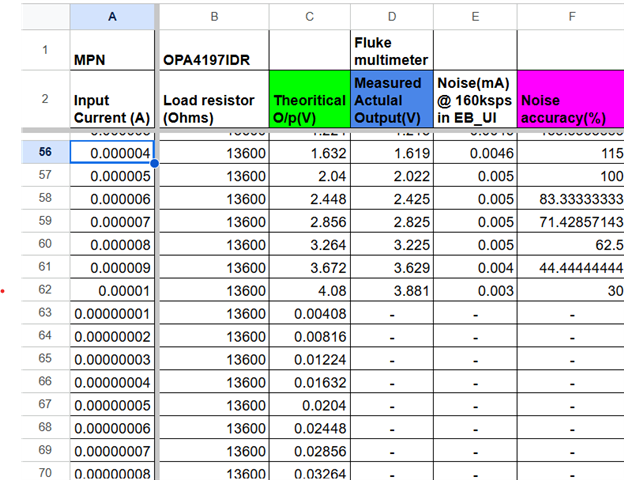
Task: Click noise cell 0.004
Action: pyautogui.click(x=475, y=267)
